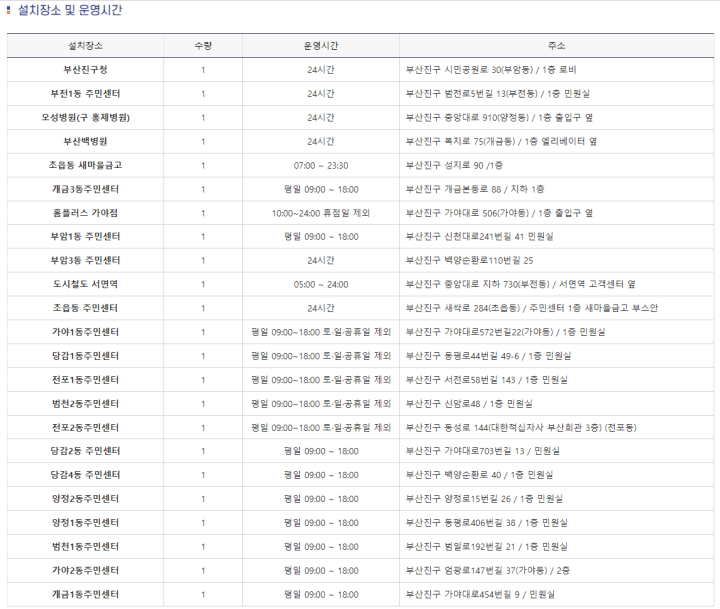Select the '05:00 ~ 24:00' hours cell
This screenshot has height=609, width=720.
(321, 284)
